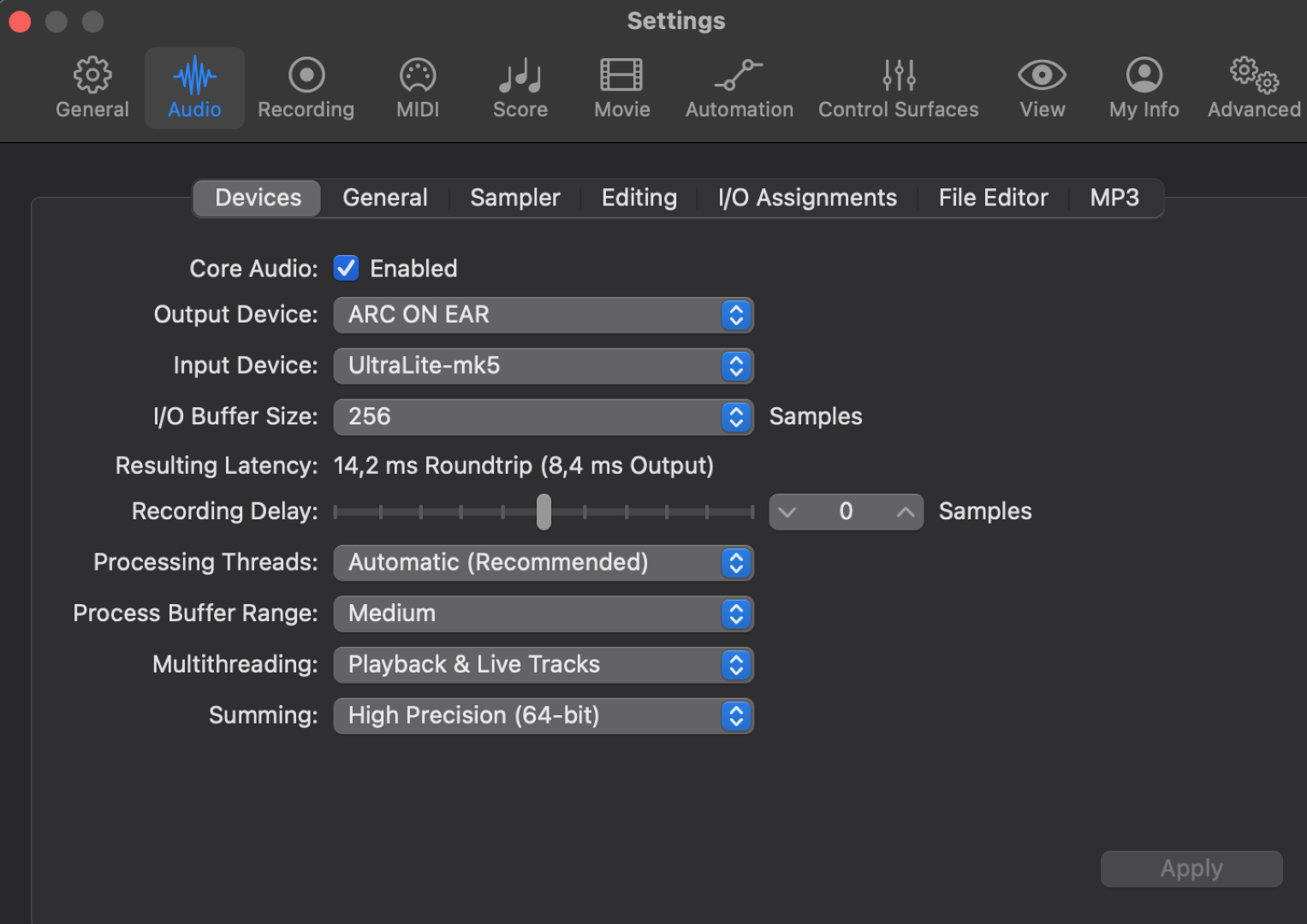This screenshot has width=1307, height=924.
Task: Open the My Info settings pane
Action: (x=1144, y=88)
